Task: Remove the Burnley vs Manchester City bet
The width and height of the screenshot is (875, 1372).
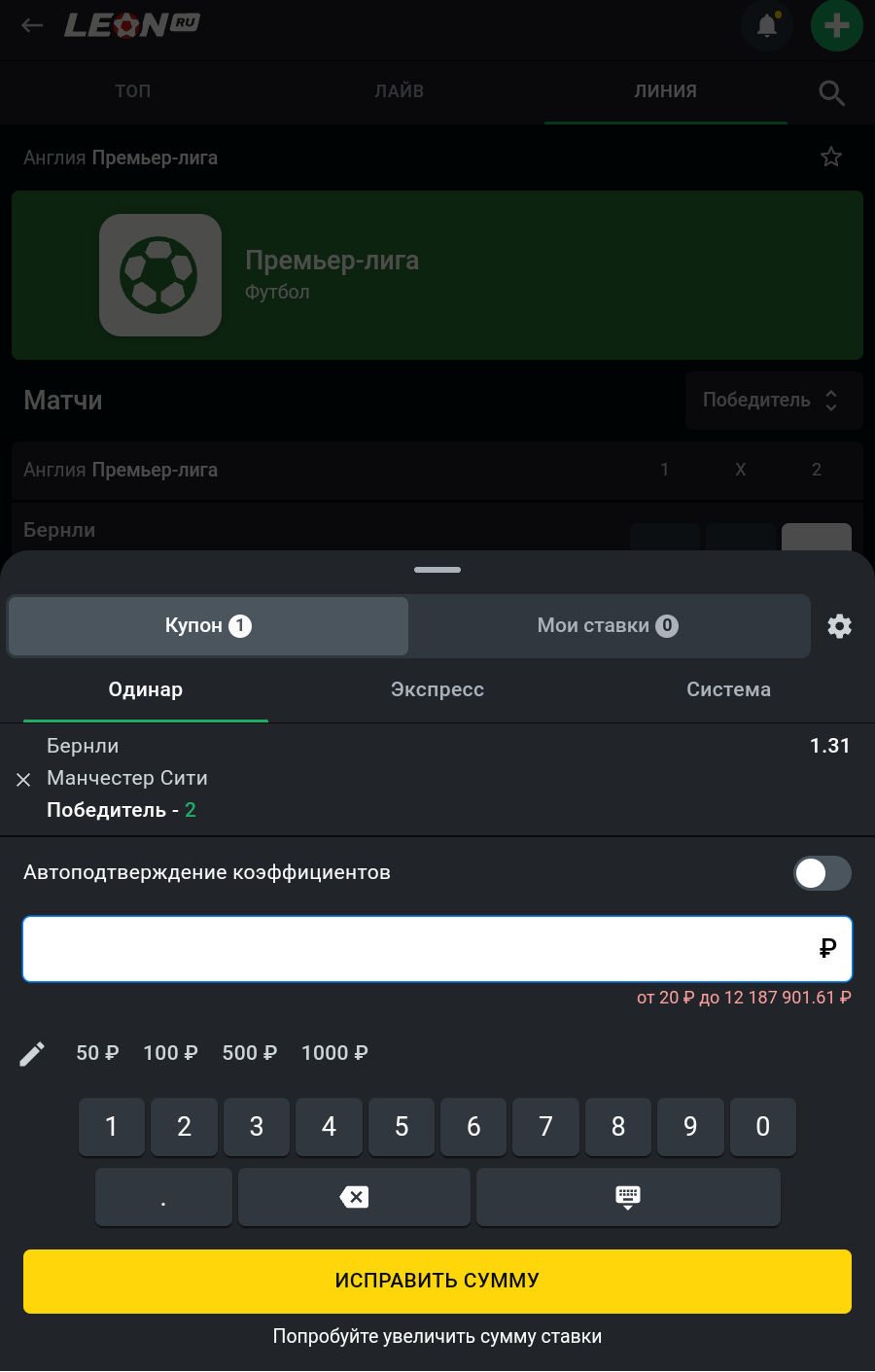Action: click(24, 780)
